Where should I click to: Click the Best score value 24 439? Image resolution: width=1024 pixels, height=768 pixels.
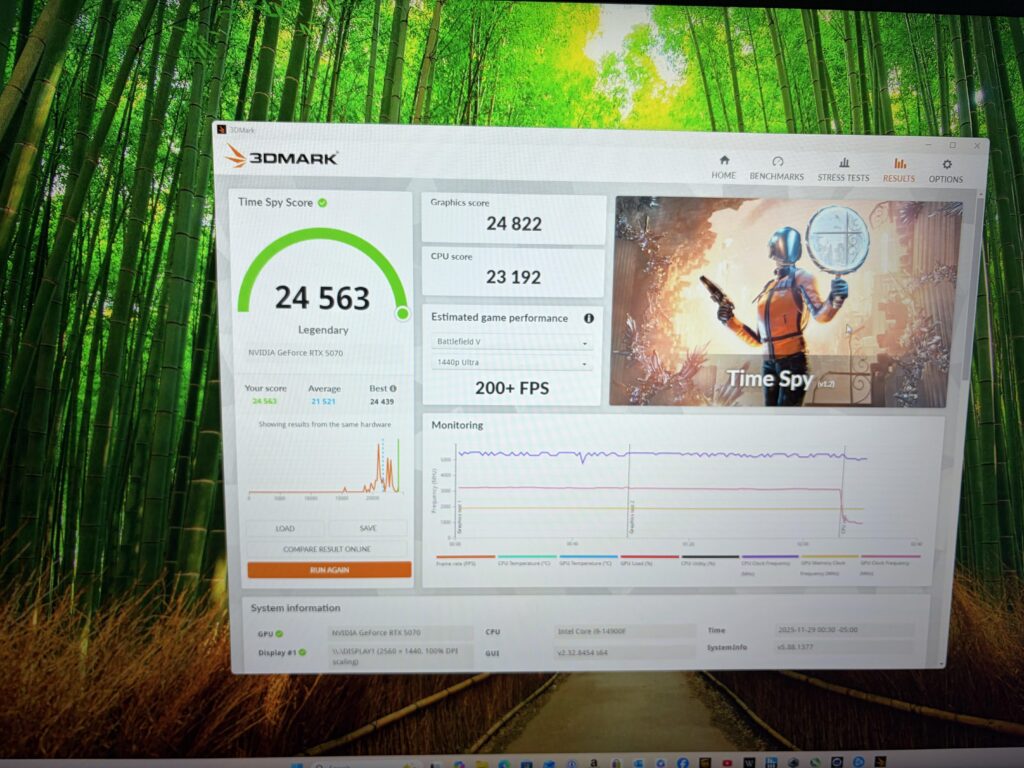coord(382,402)
